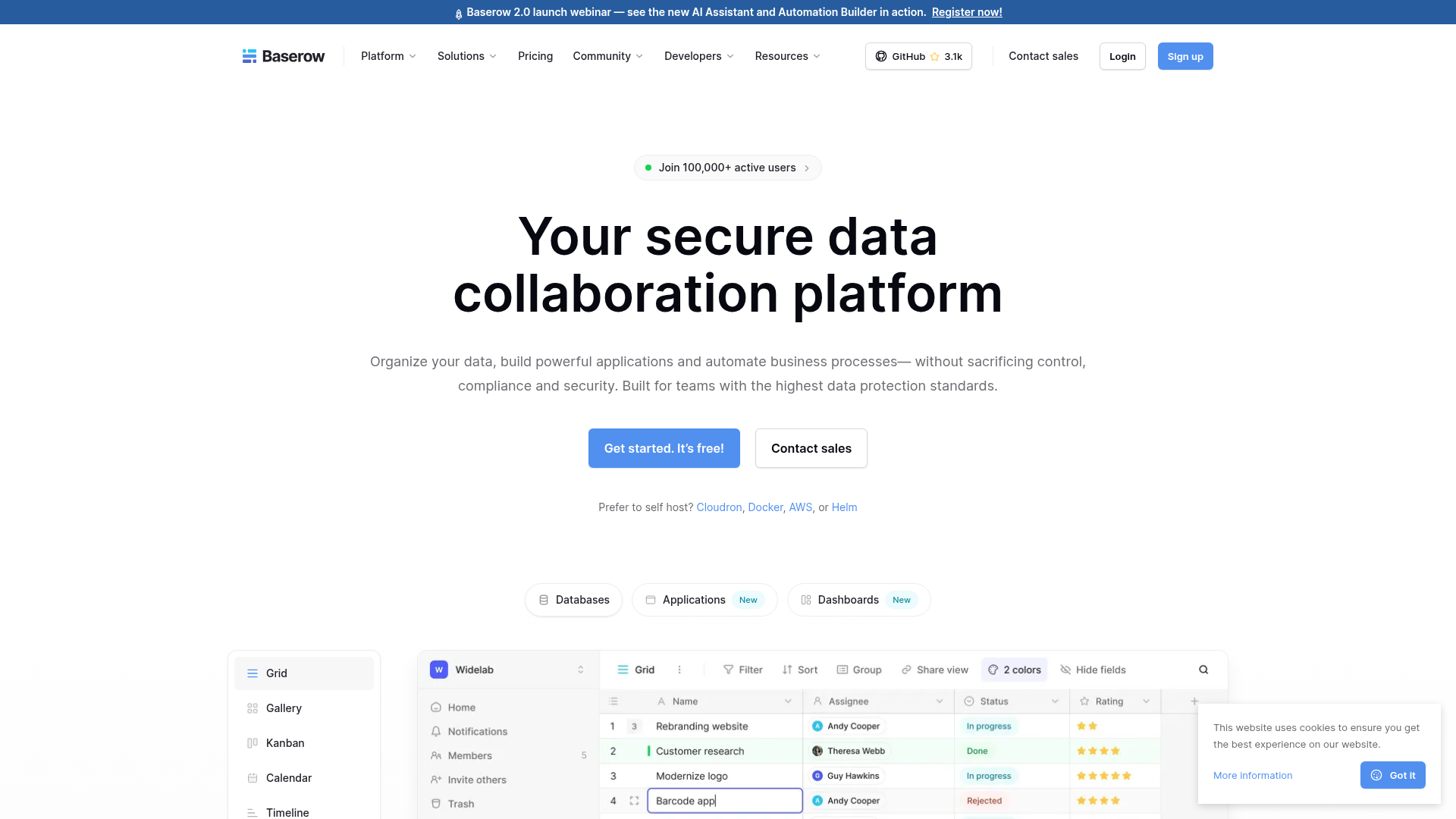
Task: Open the 2 colors picker
Action: 1014,670
